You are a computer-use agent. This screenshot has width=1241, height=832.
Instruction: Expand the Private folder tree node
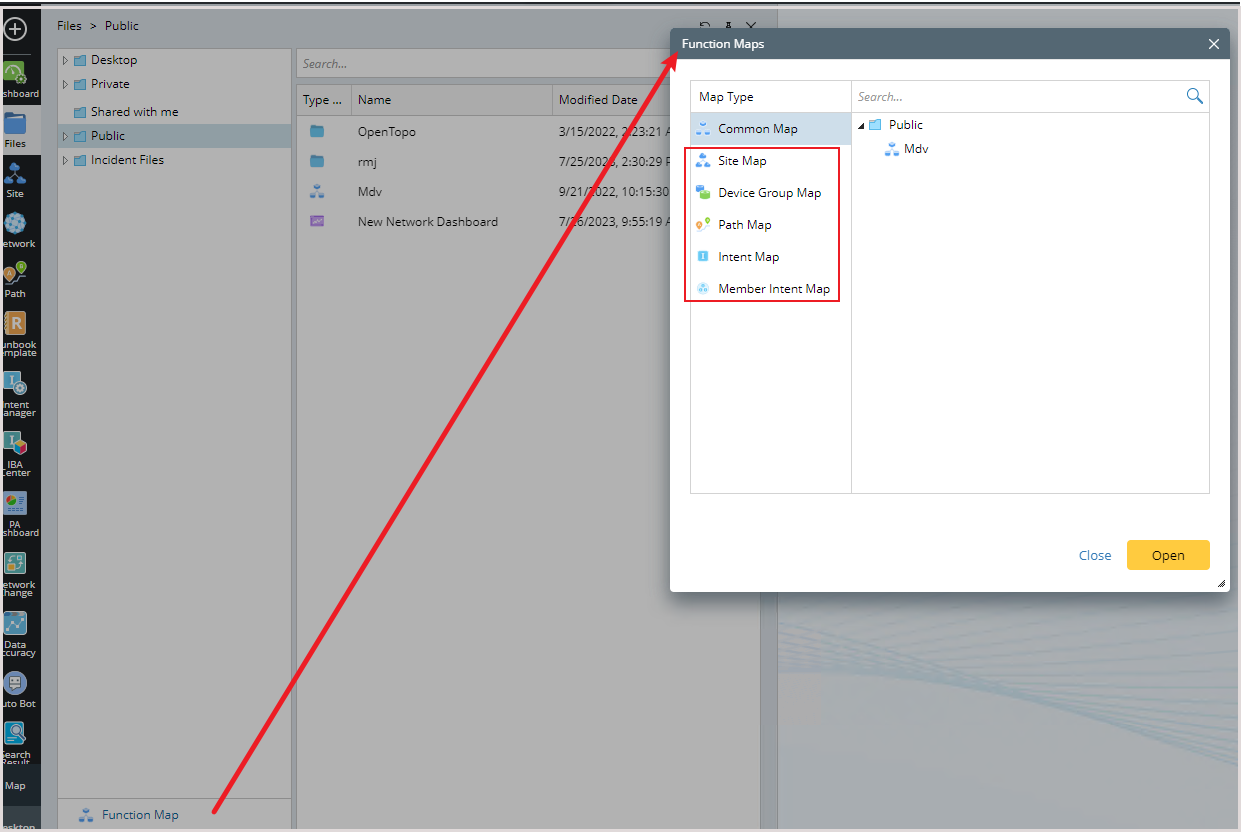(66, 84)
